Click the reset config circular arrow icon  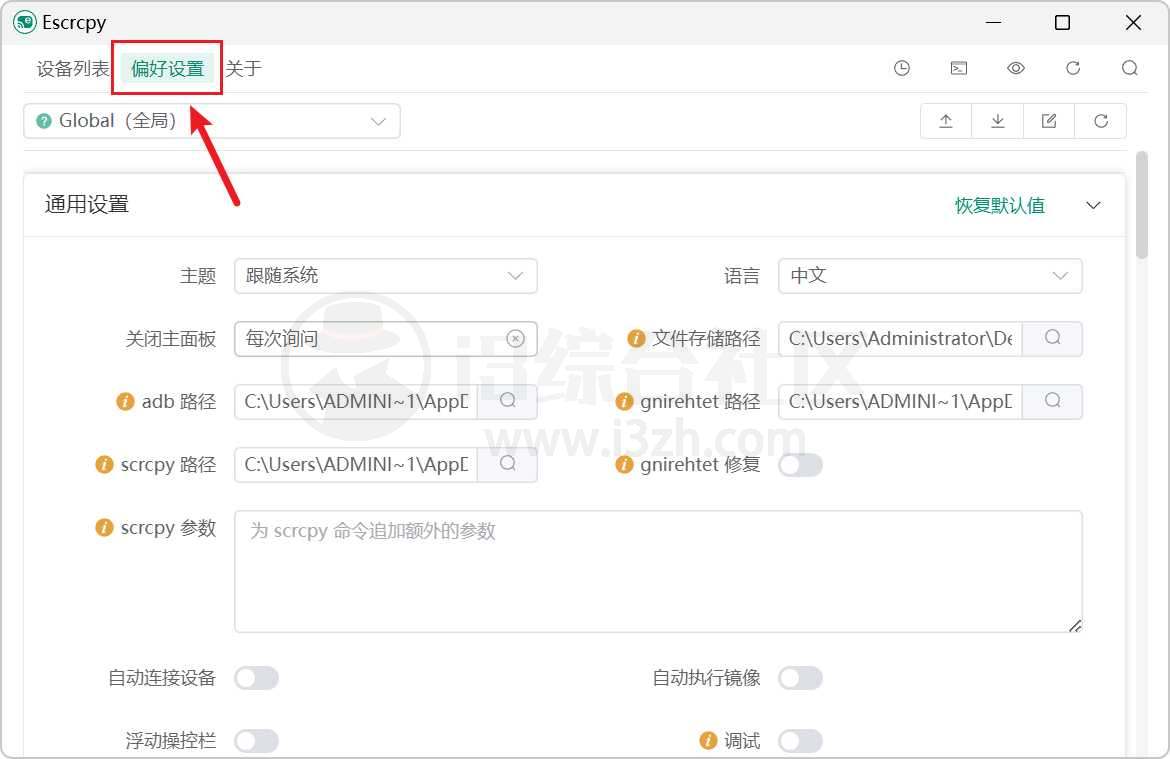pyautogui.click(x=1101, y=121)
